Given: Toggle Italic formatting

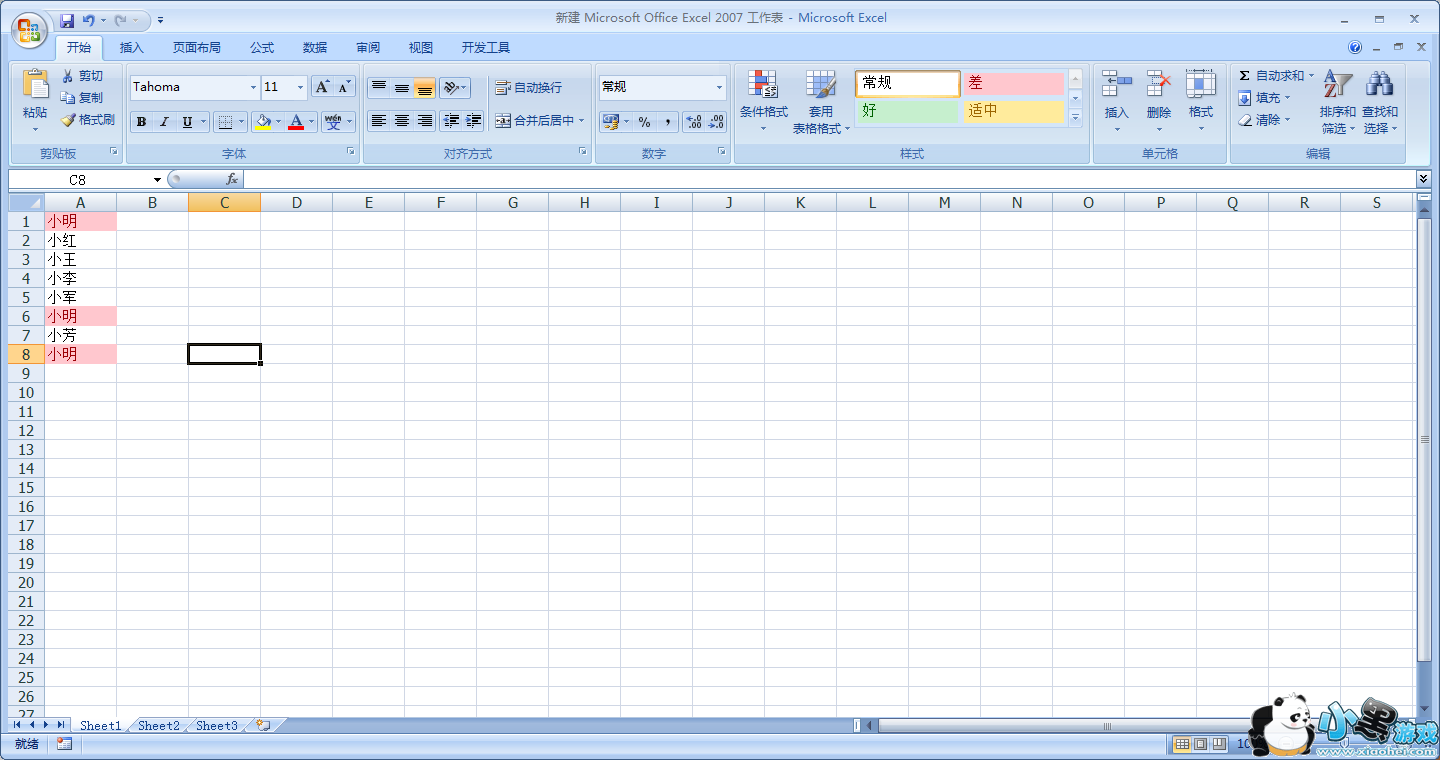Looking at the screenshot, I should pyautogui.click(x=164, y=122).
